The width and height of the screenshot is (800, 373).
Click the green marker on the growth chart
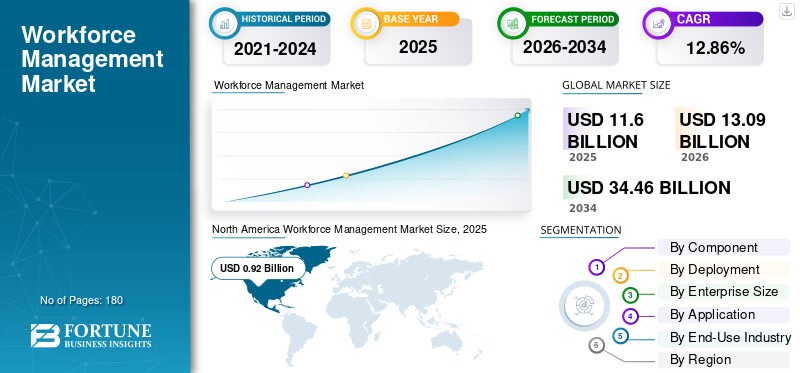click(x=517, y=115)
